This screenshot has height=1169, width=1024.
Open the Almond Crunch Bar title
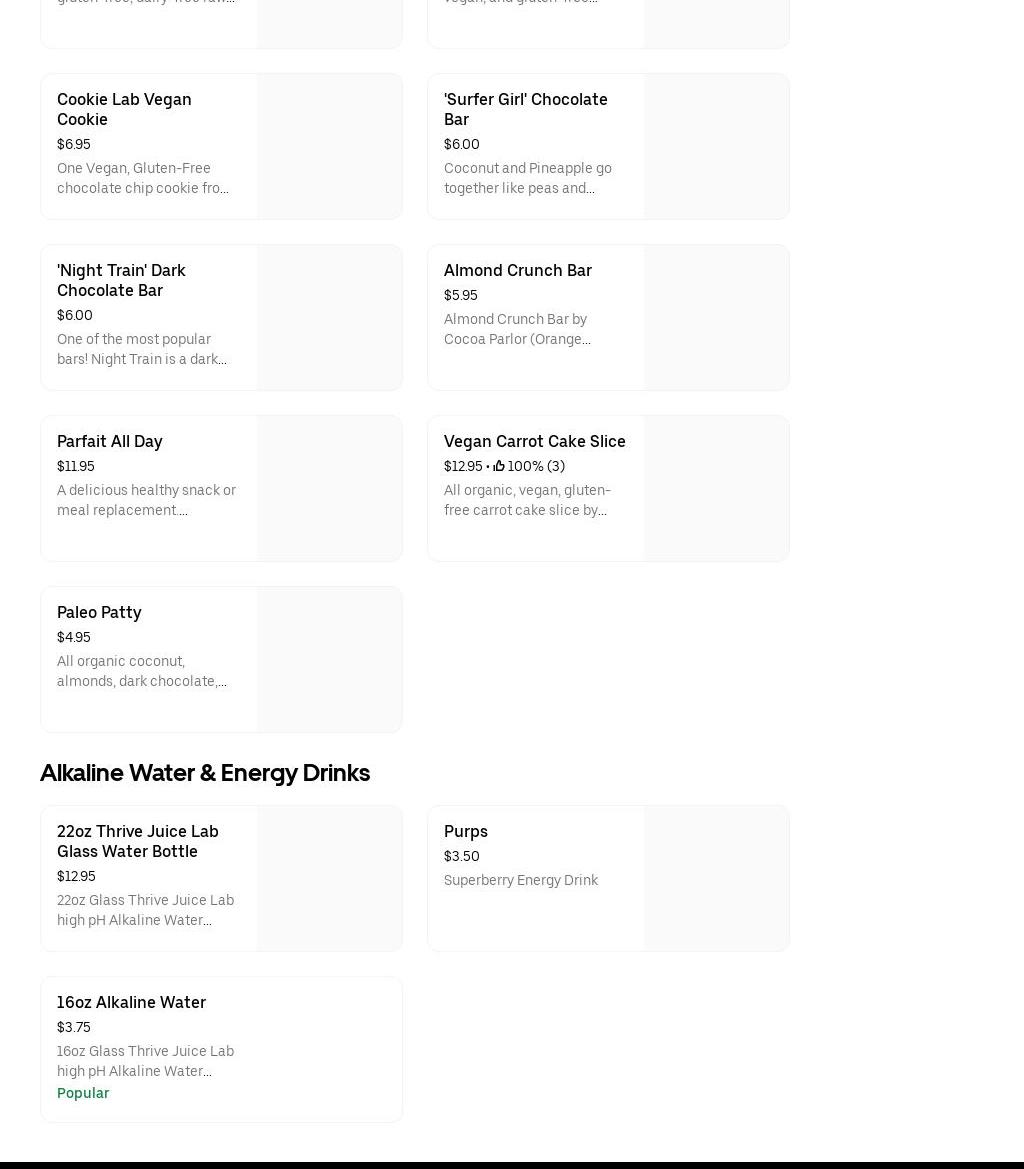[x=517, y=270]
